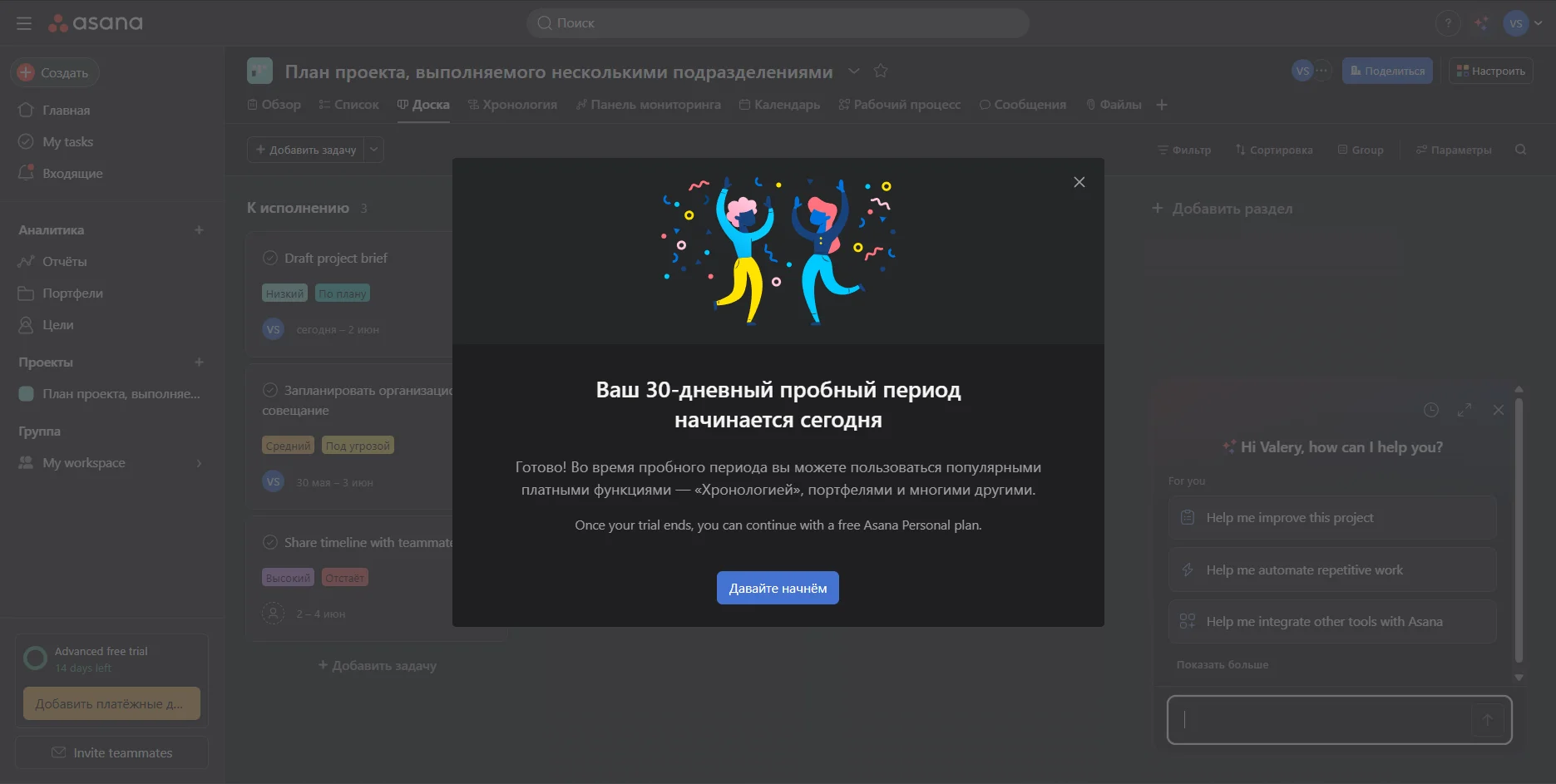Open Цели in sidebar
The image size is (1556, 784).
pyautogui.click(x=57, y=324)
